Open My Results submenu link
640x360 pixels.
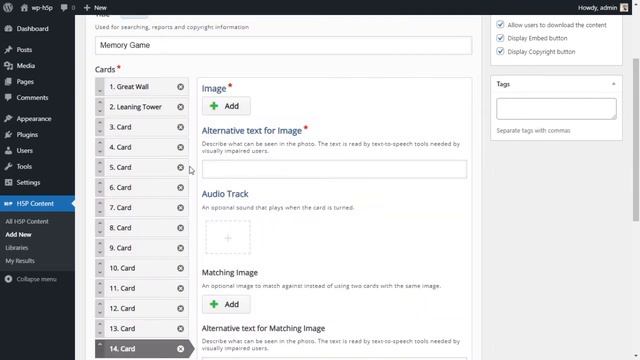pos(20,261)
